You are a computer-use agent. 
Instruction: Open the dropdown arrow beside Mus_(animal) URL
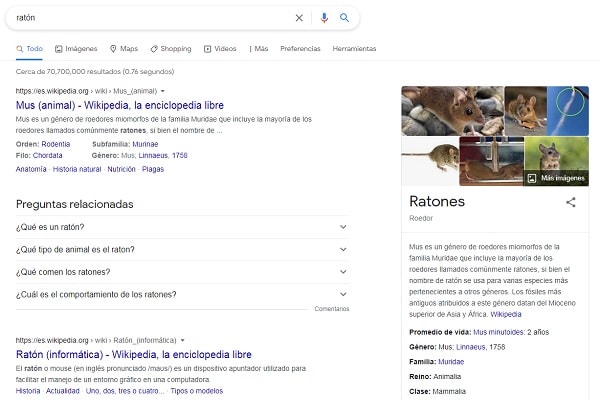click(163, 91)
